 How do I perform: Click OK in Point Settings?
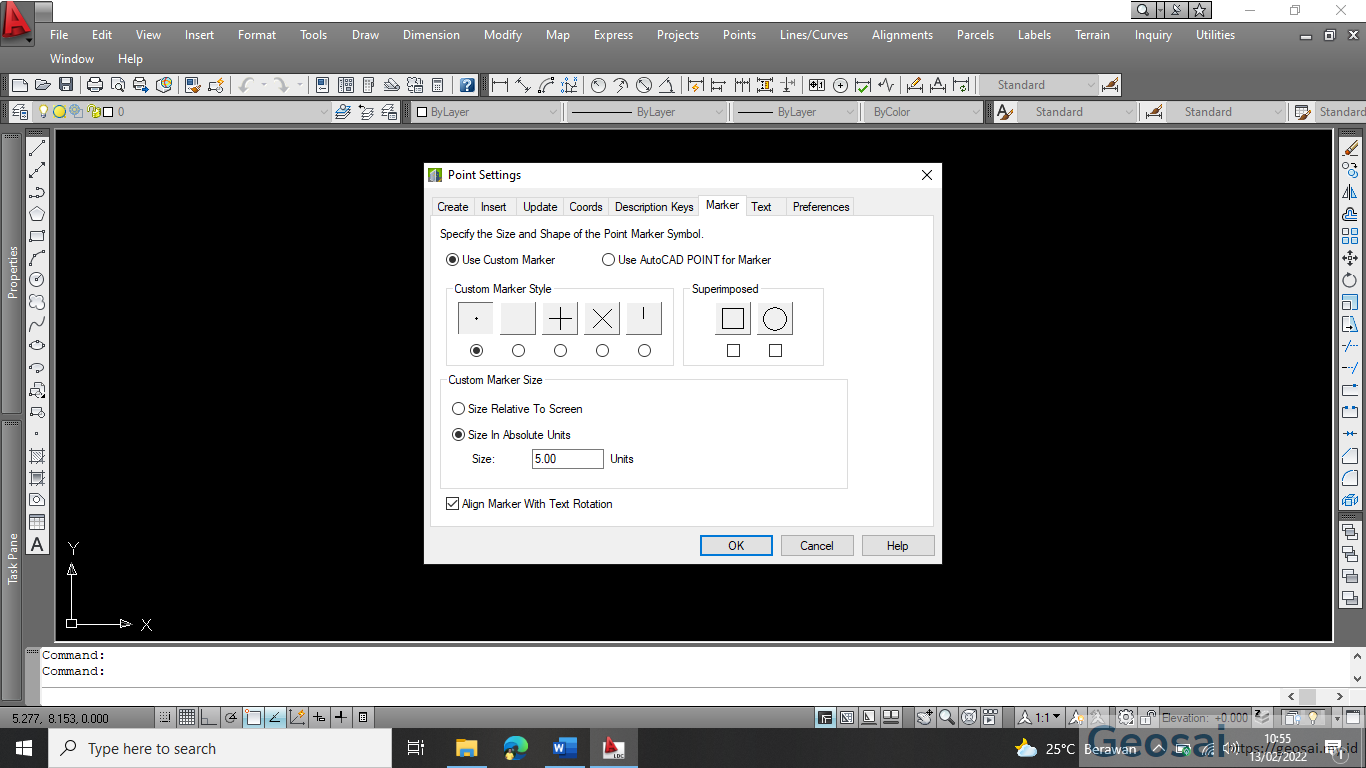pos(736,546)
